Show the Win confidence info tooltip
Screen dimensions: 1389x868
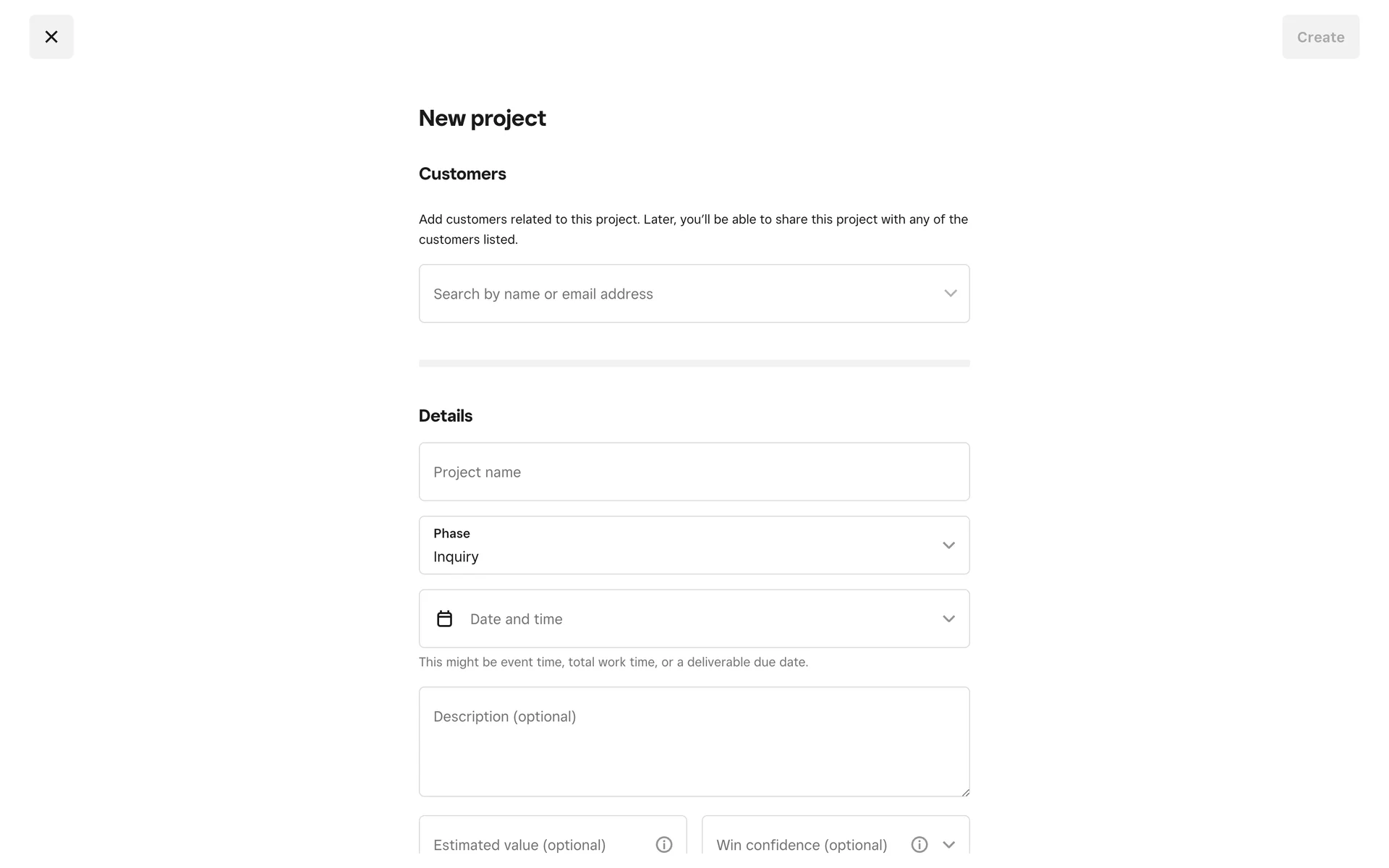(x=919, y=844)
